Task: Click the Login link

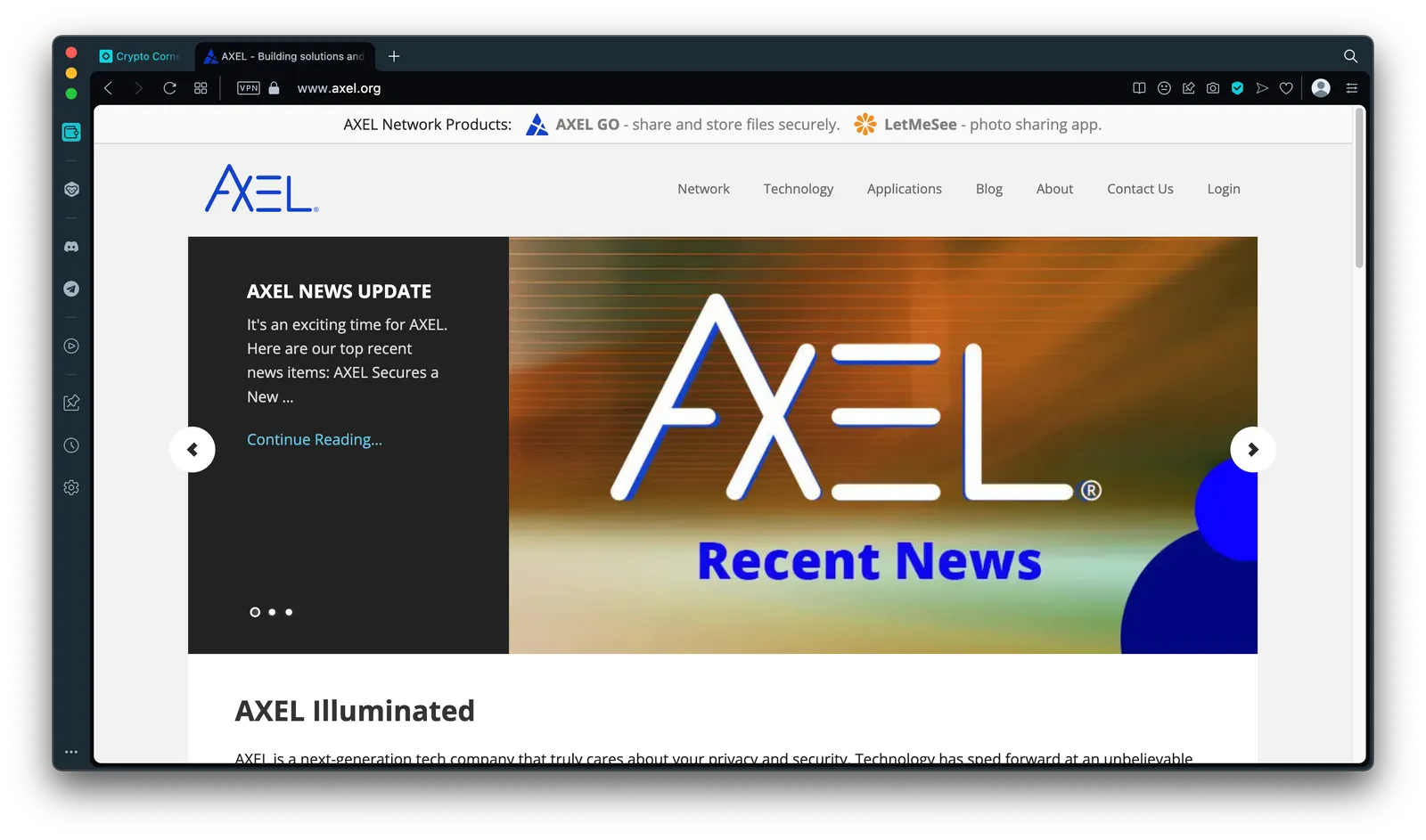Action: pos(1223,189)
